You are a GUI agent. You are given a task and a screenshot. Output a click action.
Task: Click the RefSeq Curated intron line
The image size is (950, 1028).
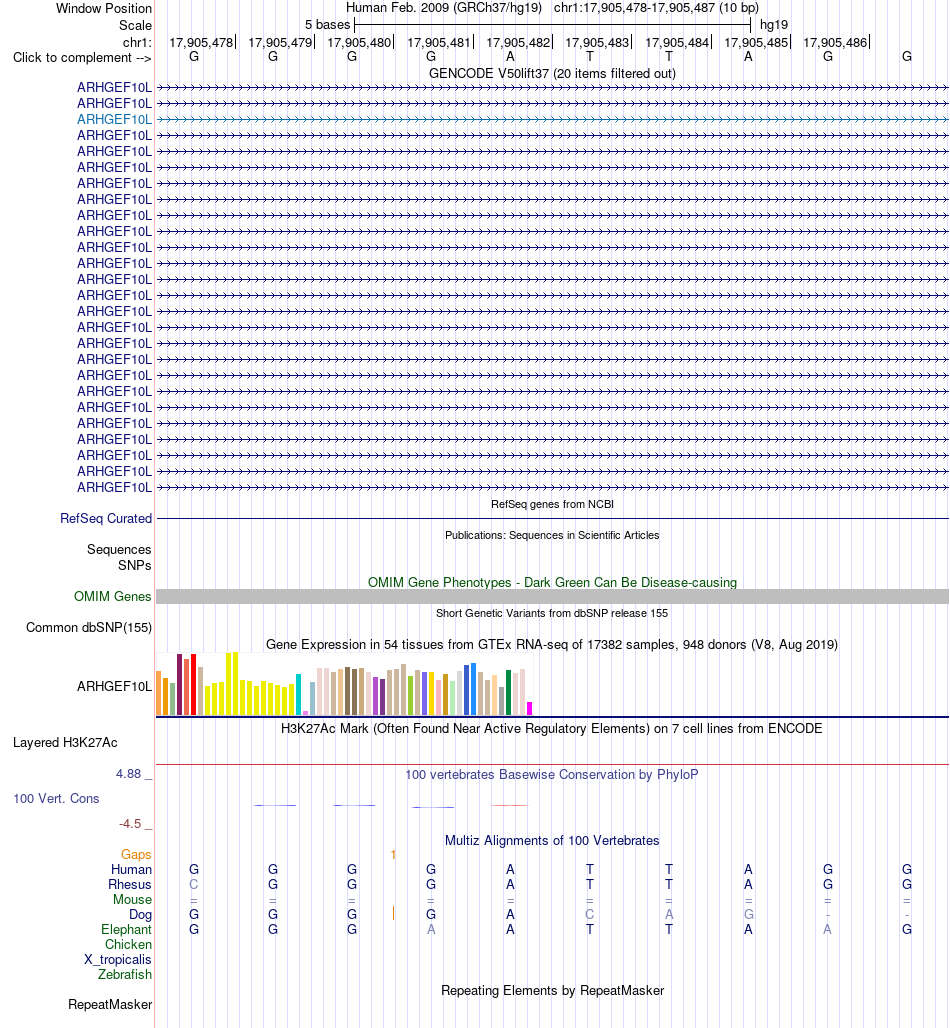pyautogui.click(x=552, y=519)
